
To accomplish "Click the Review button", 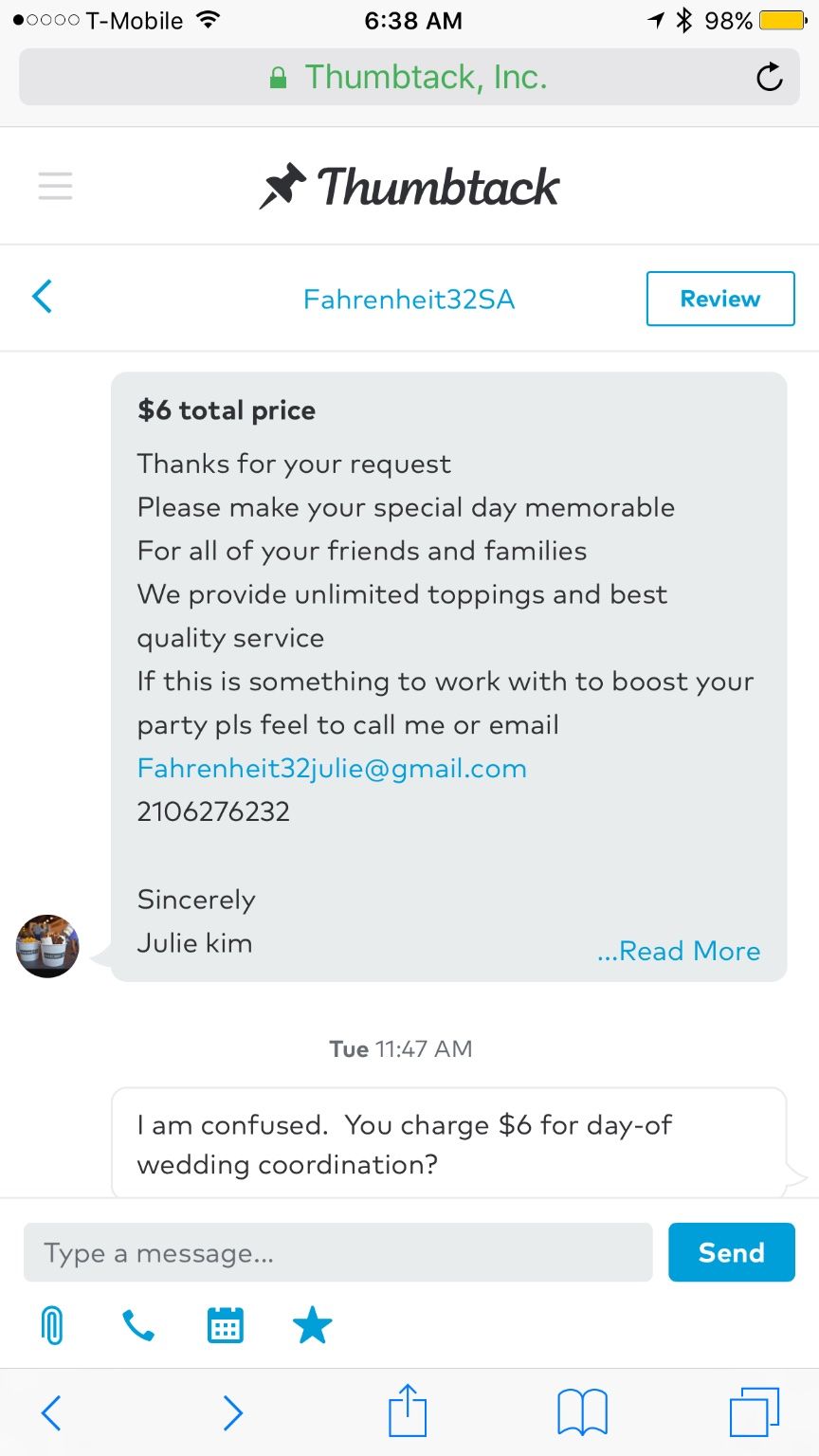I will (719, 299).
